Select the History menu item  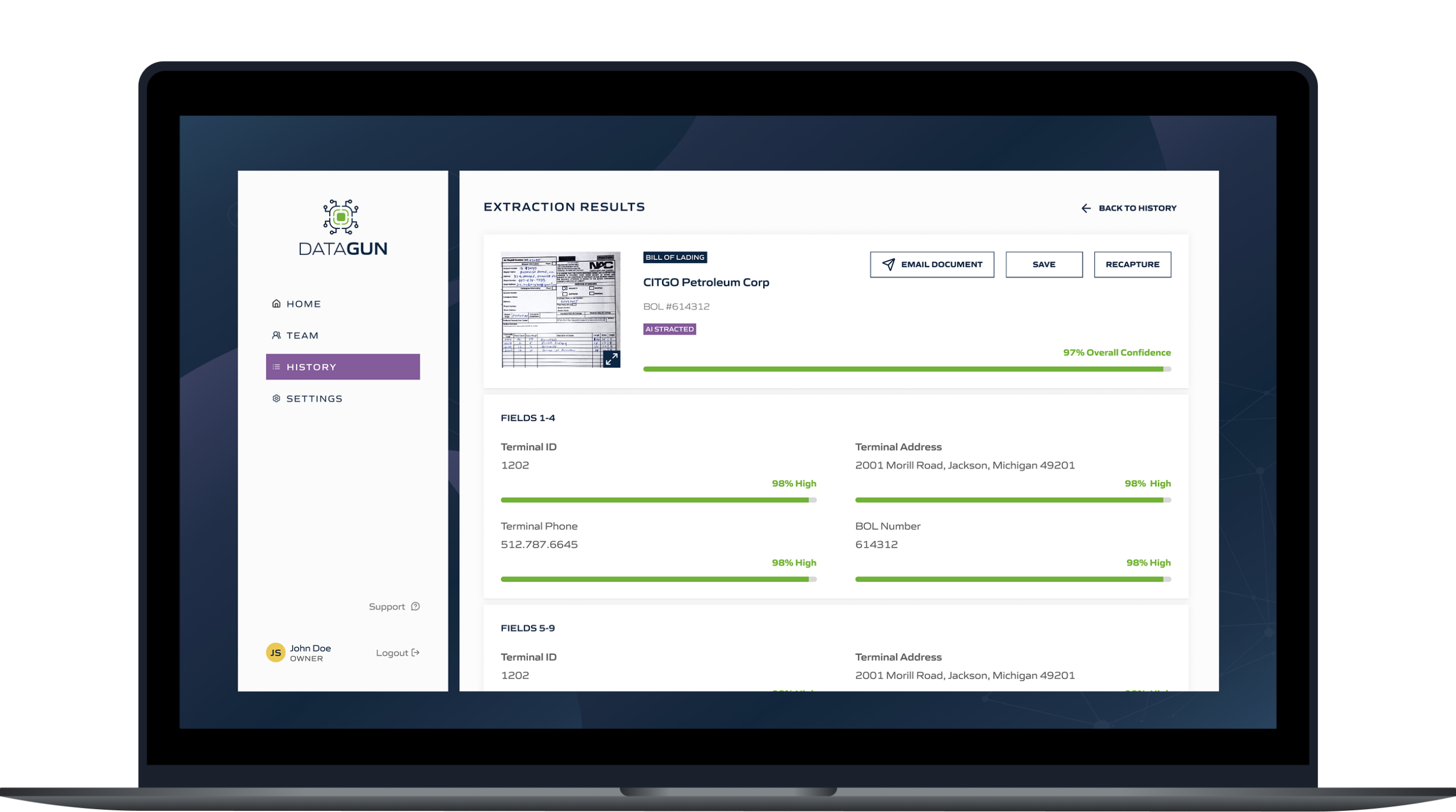coord(343,367)
